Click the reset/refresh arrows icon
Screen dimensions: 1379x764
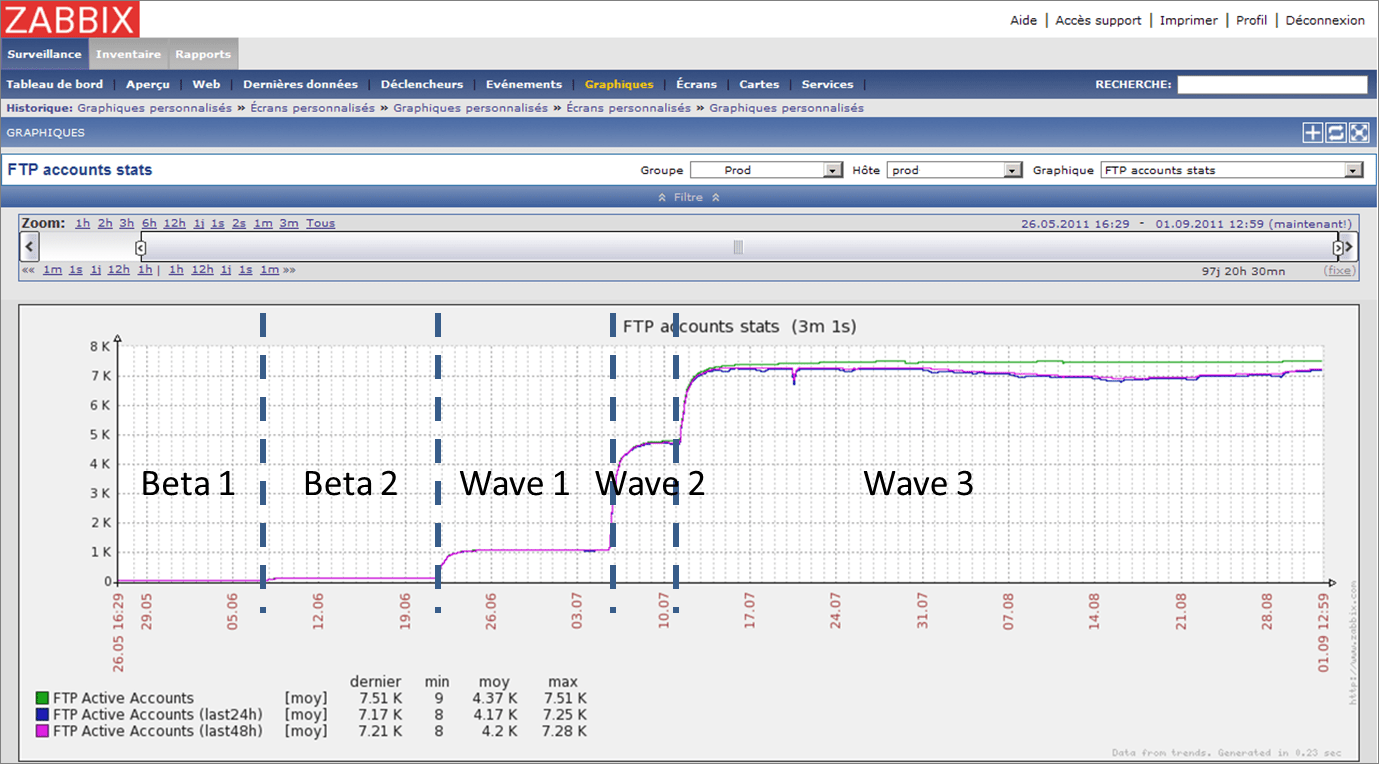pyautogui.click(x=1335, y=133)
